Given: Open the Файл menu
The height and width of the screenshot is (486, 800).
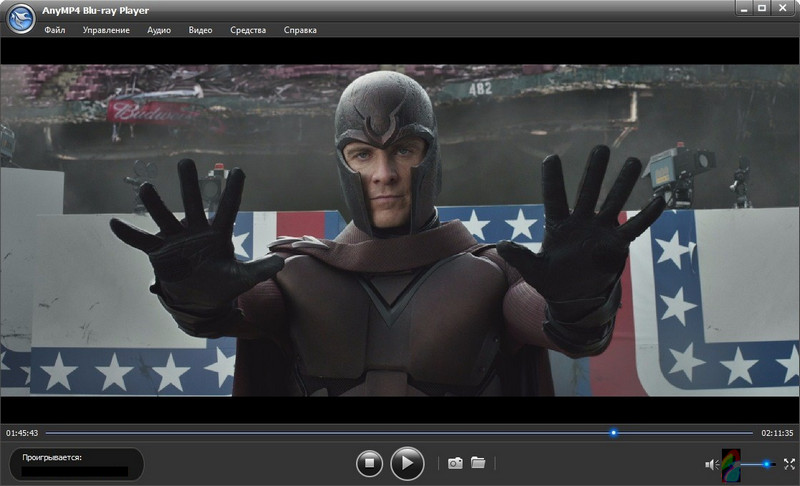Looking at the screenshot, I should pyautogui.click(x=55, y=30).
